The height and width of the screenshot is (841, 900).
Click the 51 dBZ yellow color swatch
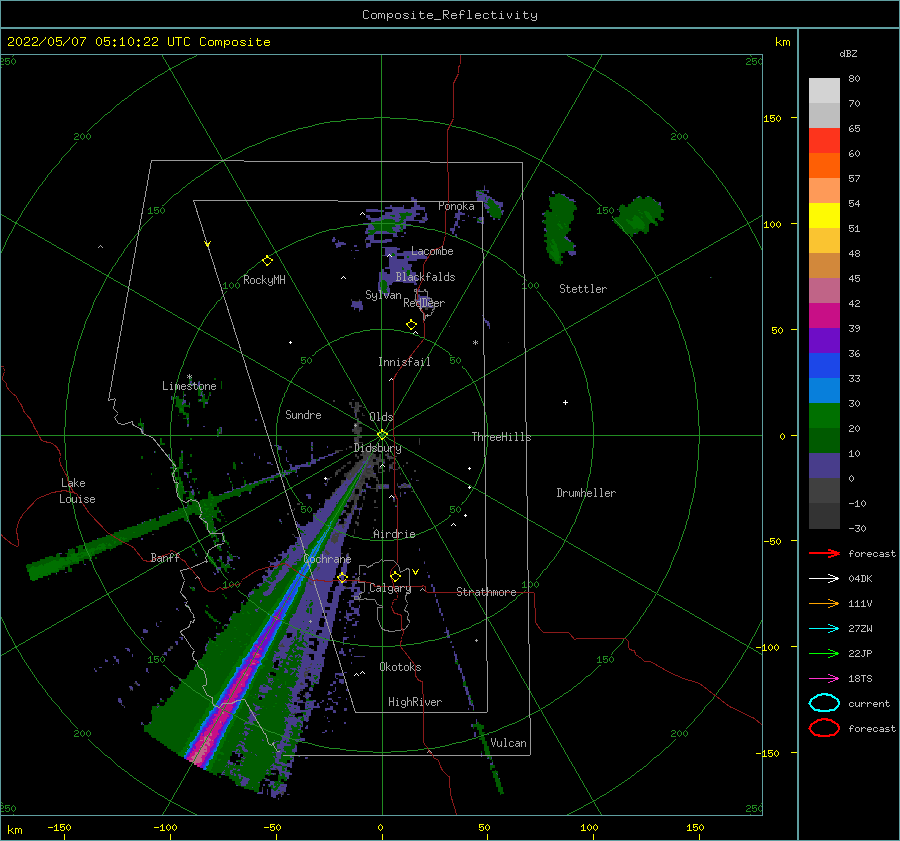pyautogui.click(x=824, y=216)
